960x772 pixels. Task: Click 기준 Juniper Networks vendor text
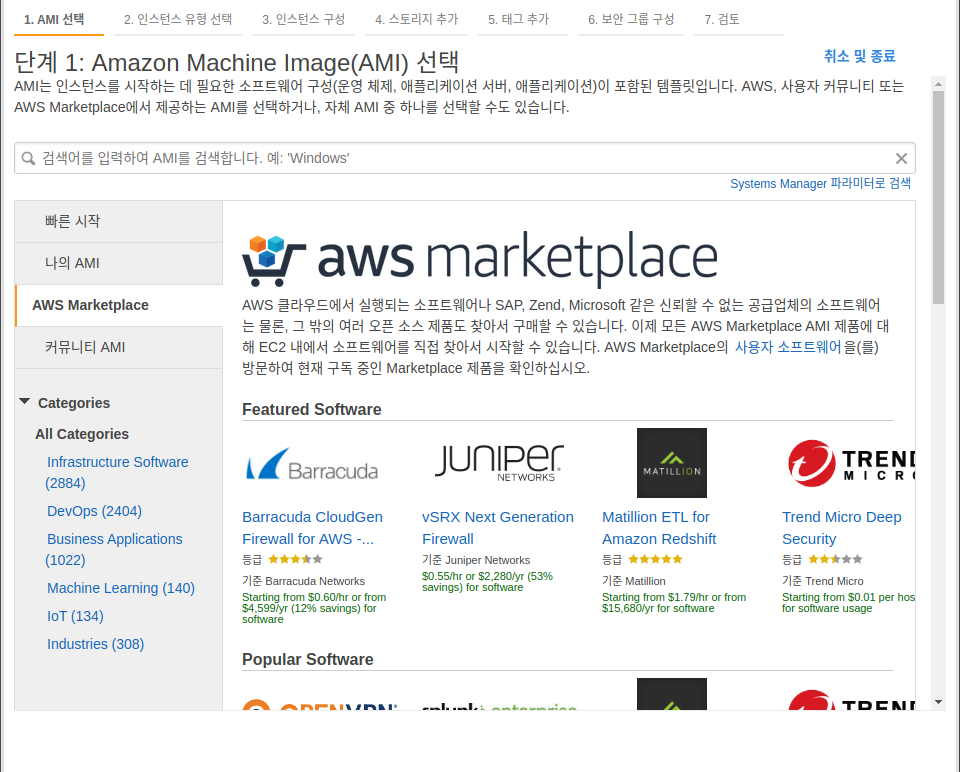476,560
